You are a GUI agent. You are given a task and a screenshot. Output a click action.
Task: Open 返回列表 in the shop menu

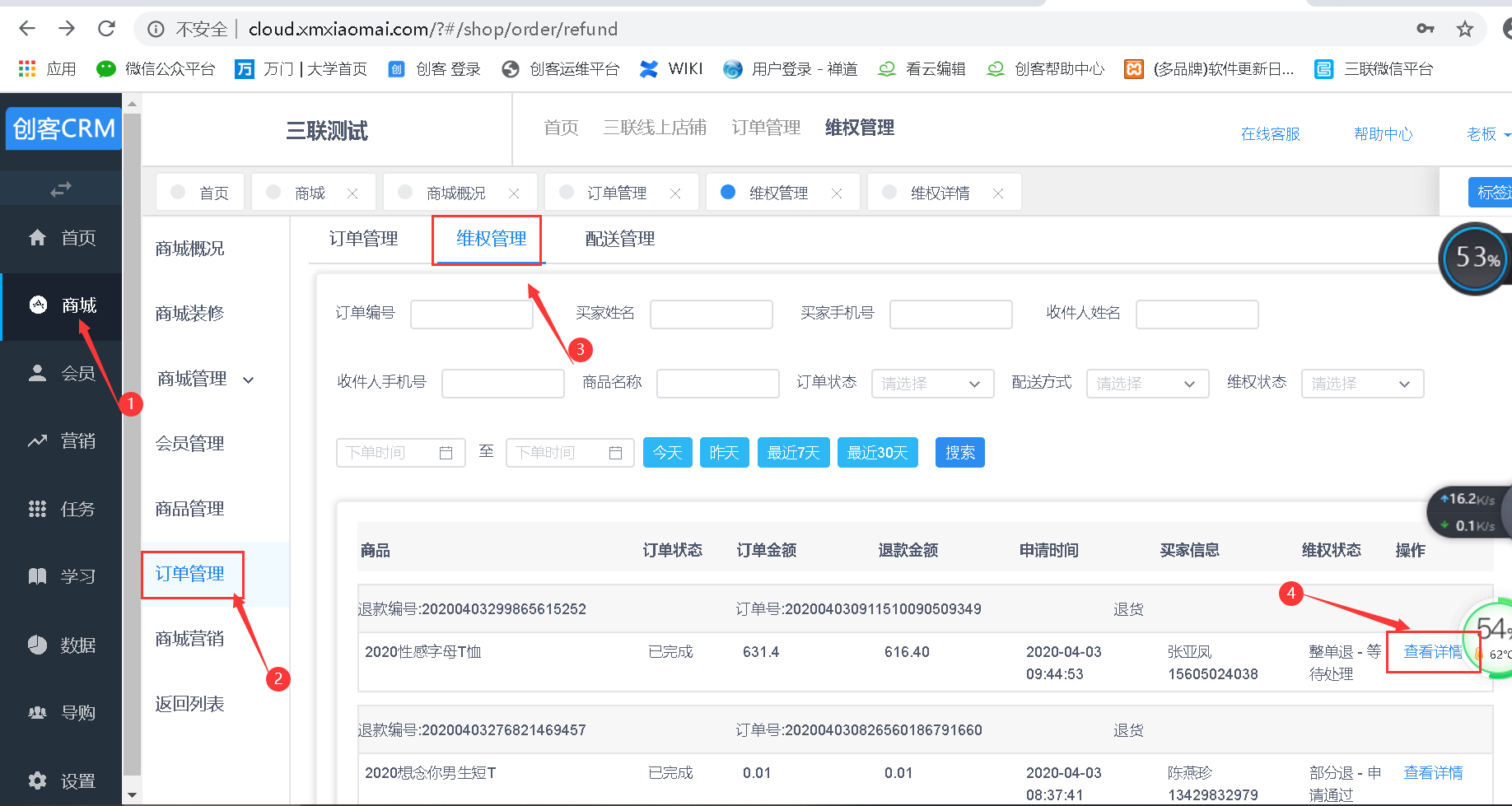189,704
